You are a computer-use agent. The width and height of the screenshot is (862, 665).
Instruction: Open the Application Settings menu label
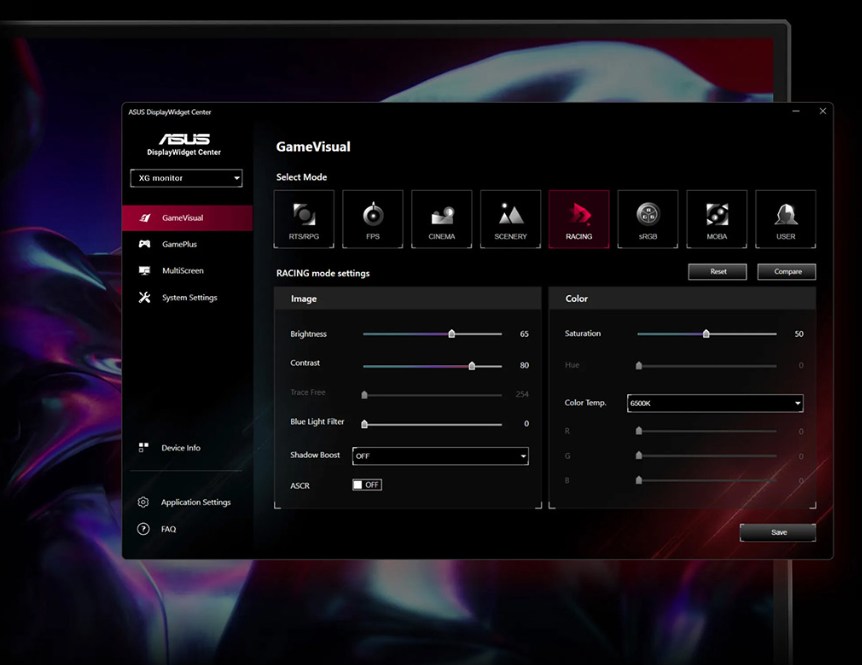pyautogui.click(x=196, y=502)
